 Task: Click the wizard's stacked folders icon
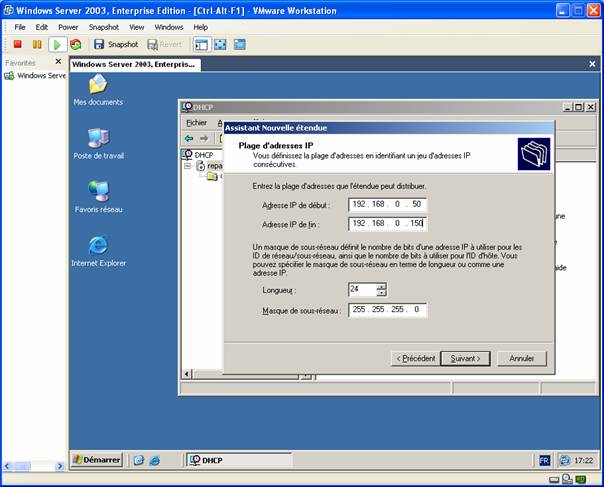[534, 154]
